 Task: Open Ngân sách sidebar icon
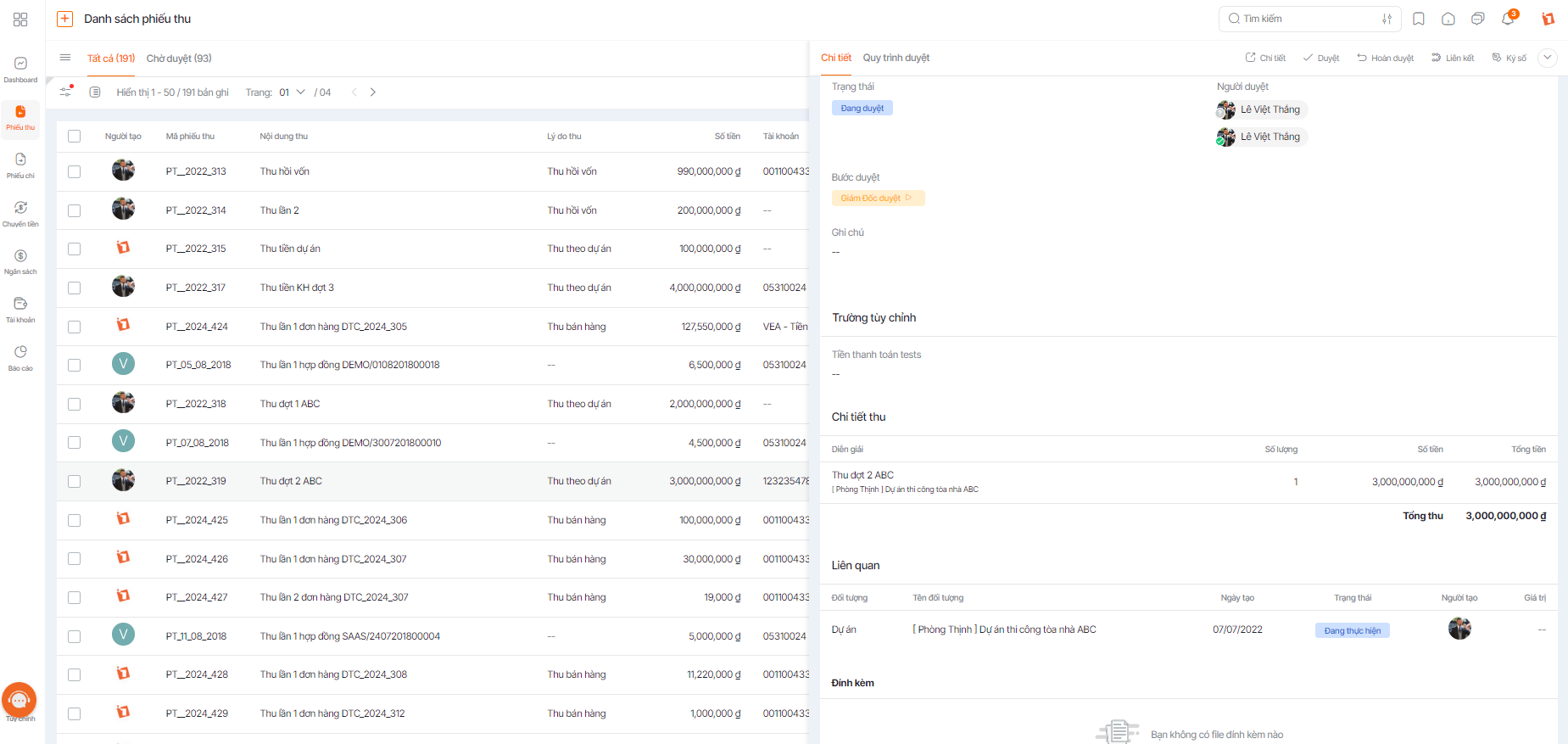coord(20,262)
